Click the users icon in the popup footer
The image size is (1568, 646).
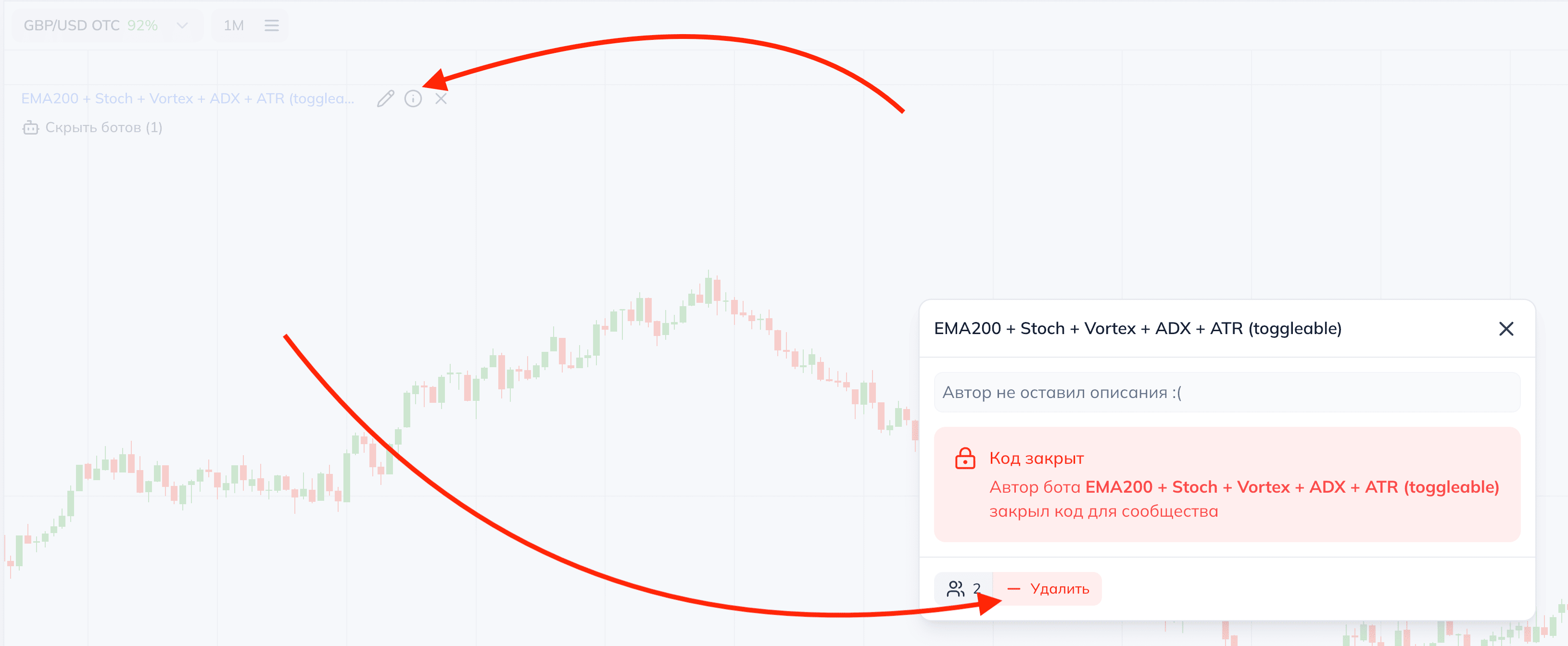pos(956,589)
